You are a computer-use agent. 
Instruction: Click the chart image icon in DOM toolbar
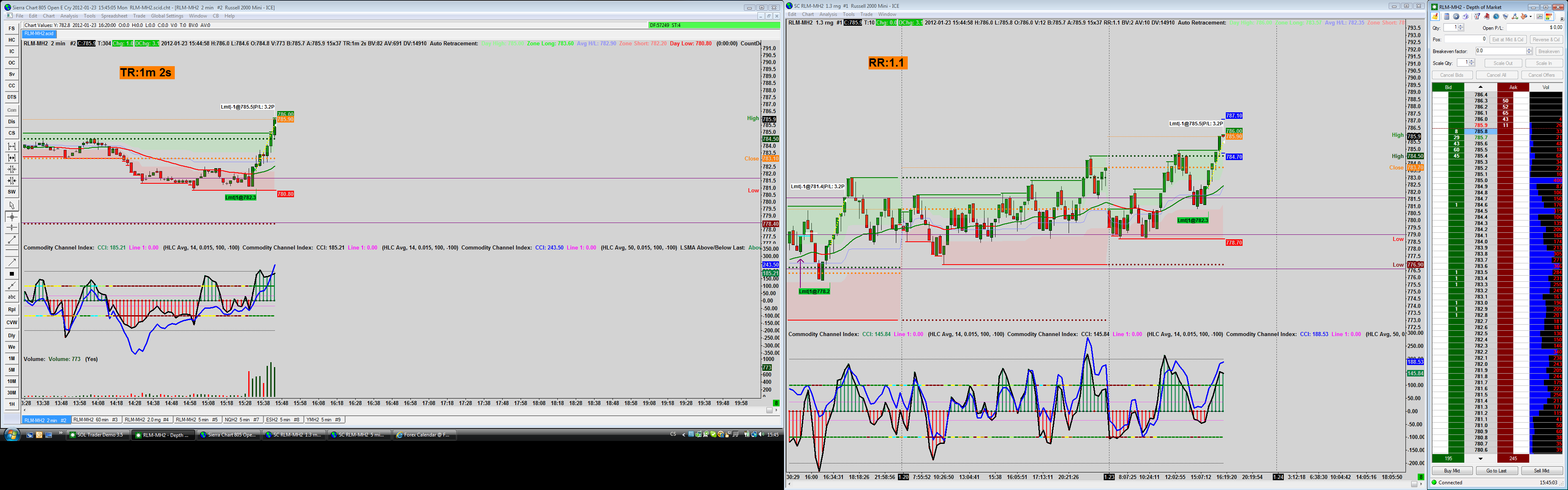[x=1540, y=16]
